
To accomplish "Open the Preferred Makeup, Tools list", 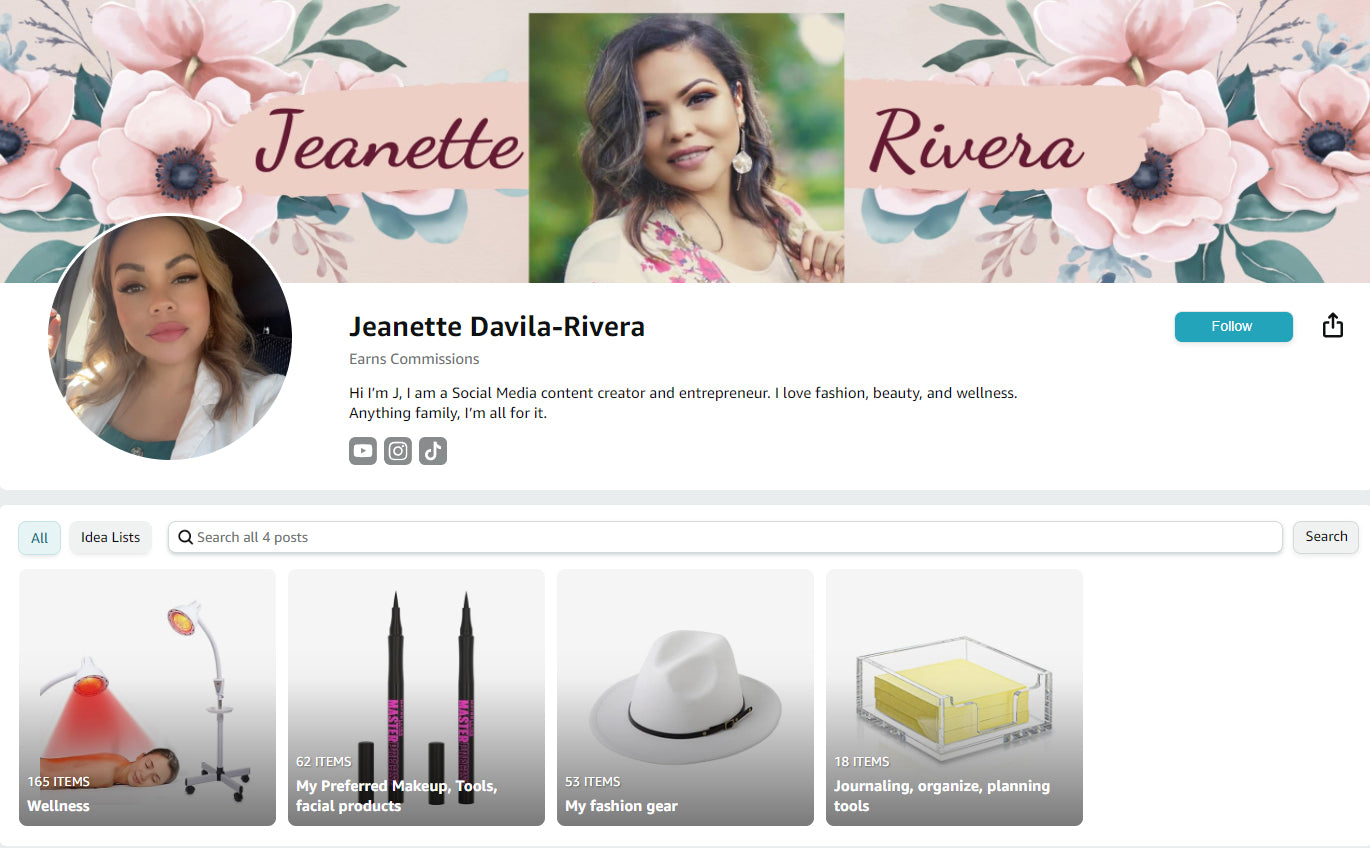I will click(416, 697).
